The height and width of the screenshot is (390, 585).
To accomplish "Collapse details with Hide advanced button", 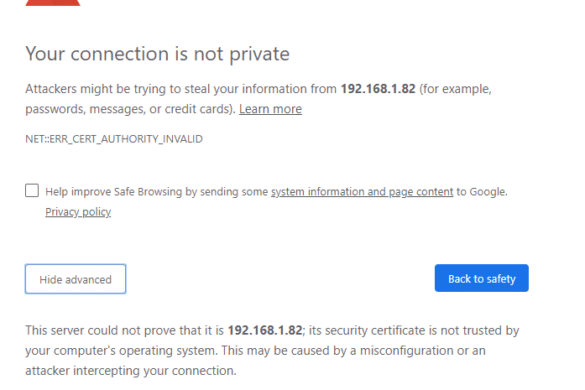I will pos(75,279).
